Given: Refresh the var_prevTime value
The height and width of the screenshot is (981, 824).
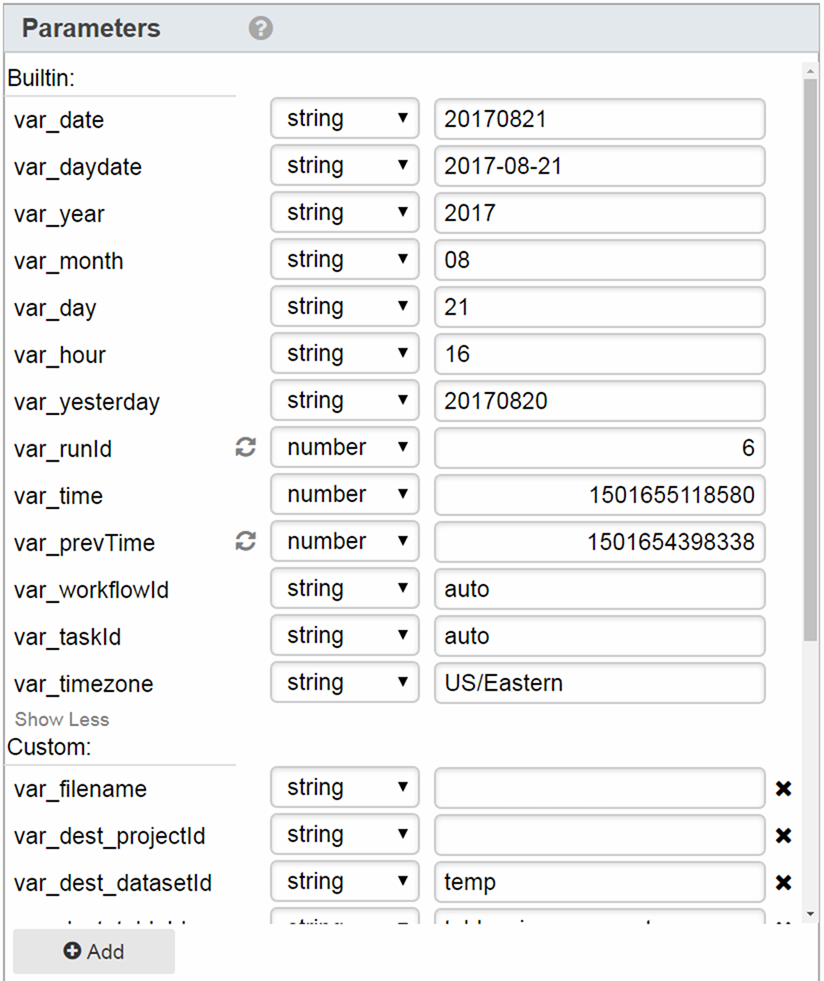Looking at the screenshot, I should (246, 542).
